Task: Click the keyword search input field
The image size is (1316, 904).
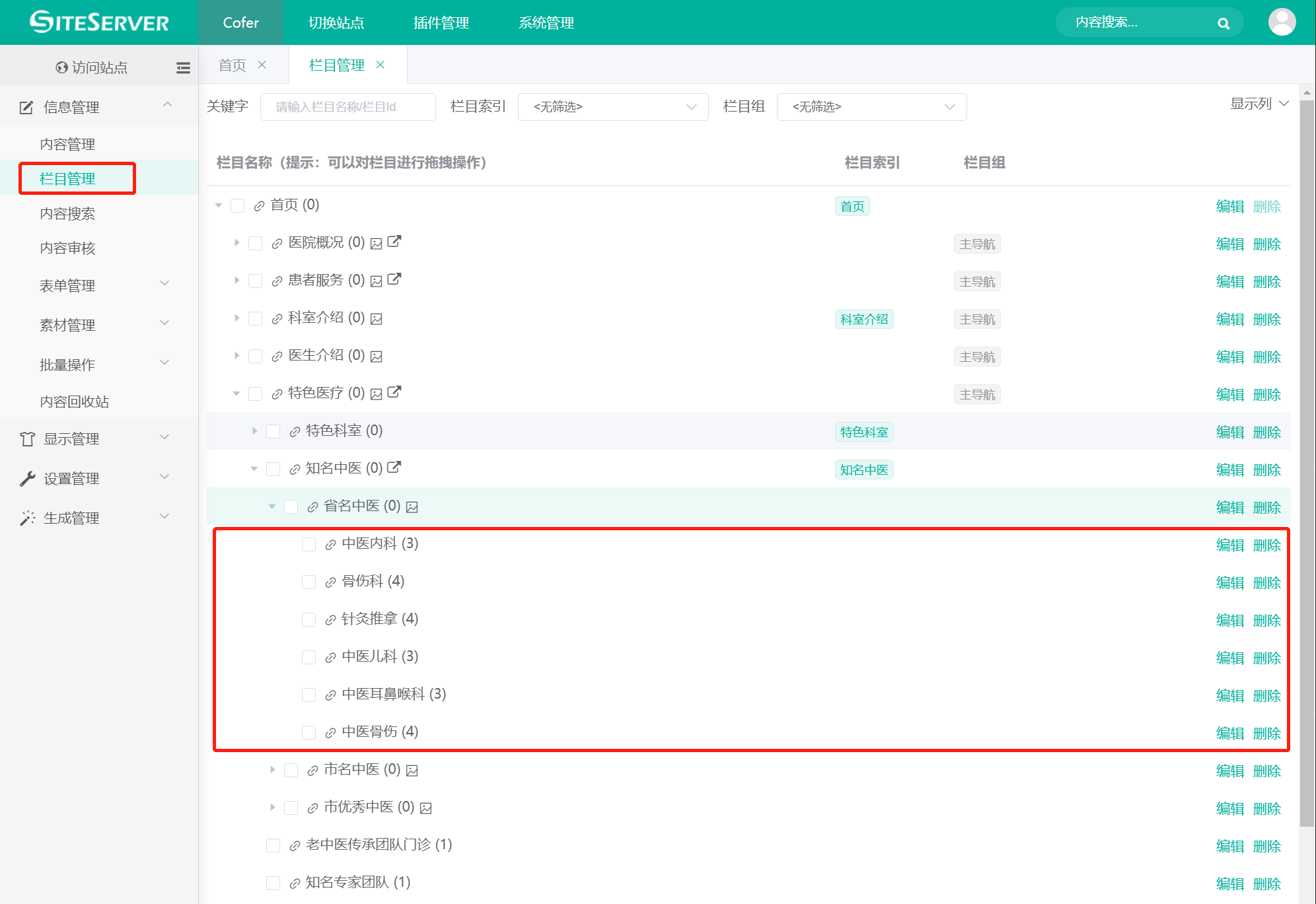Action: point(347,107)
